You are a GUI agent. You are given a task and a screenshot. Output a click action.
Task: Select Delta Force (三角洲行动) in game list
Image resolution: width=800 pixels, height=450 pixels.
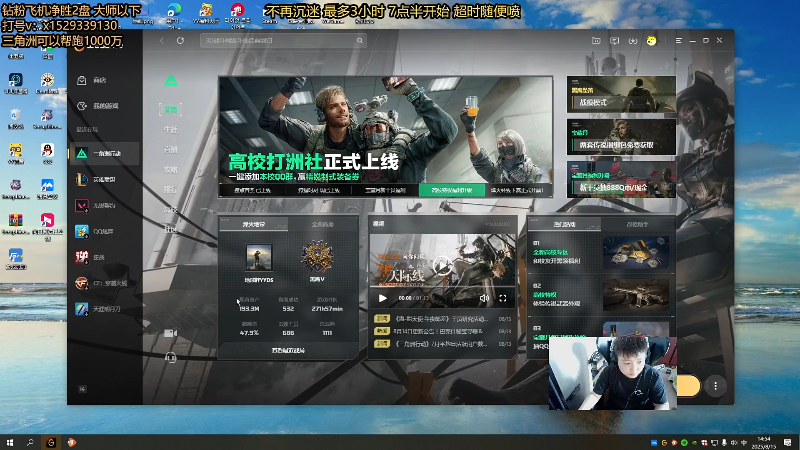(104, 153)
